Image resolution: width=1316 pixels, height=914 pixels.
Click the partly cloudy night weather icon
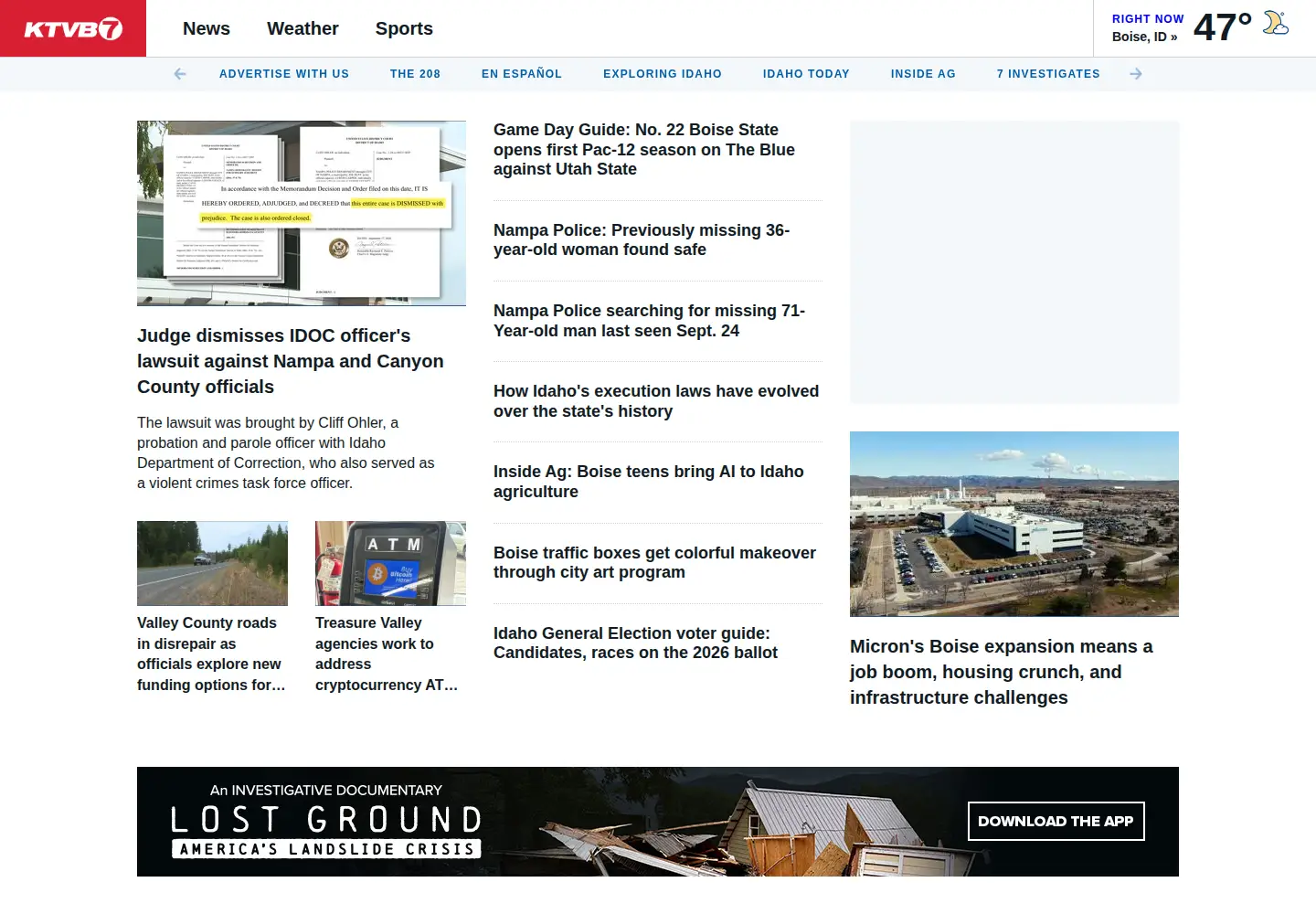click(x=1276, y=23)
